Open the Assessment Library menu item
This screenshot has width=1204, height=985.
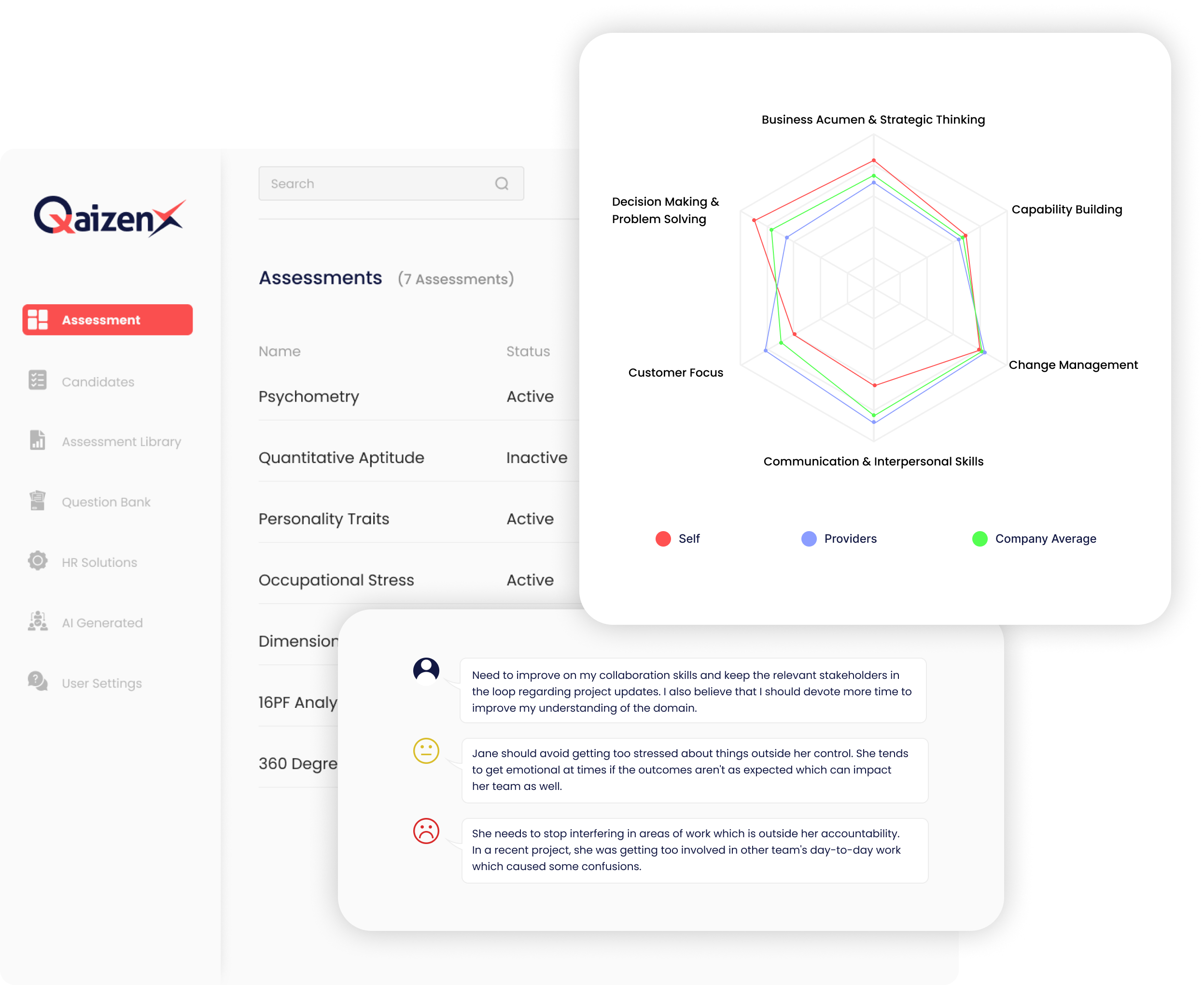tap(122, 441)
